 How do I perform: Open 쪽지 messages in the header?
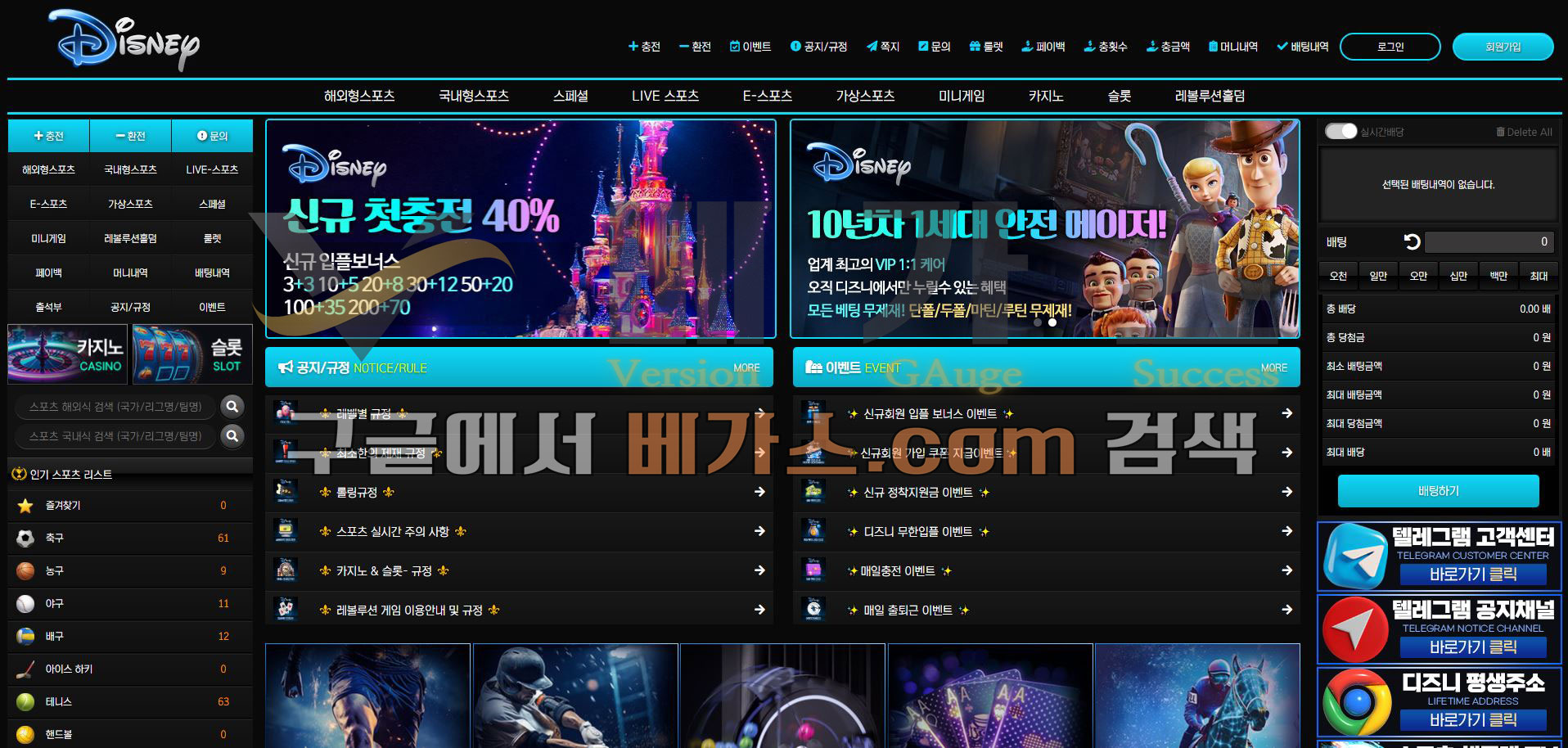pyautogui.click(x=883, y=47)
